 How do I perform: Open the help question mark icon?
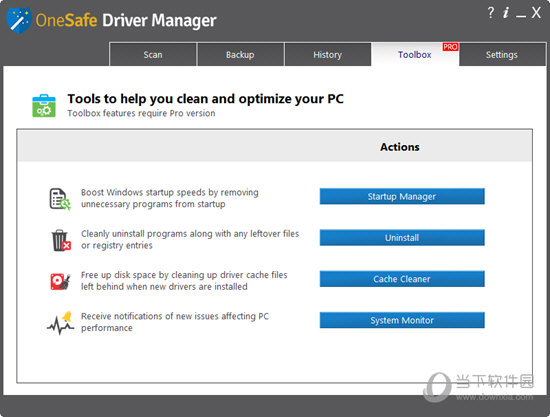pos(491,13)
